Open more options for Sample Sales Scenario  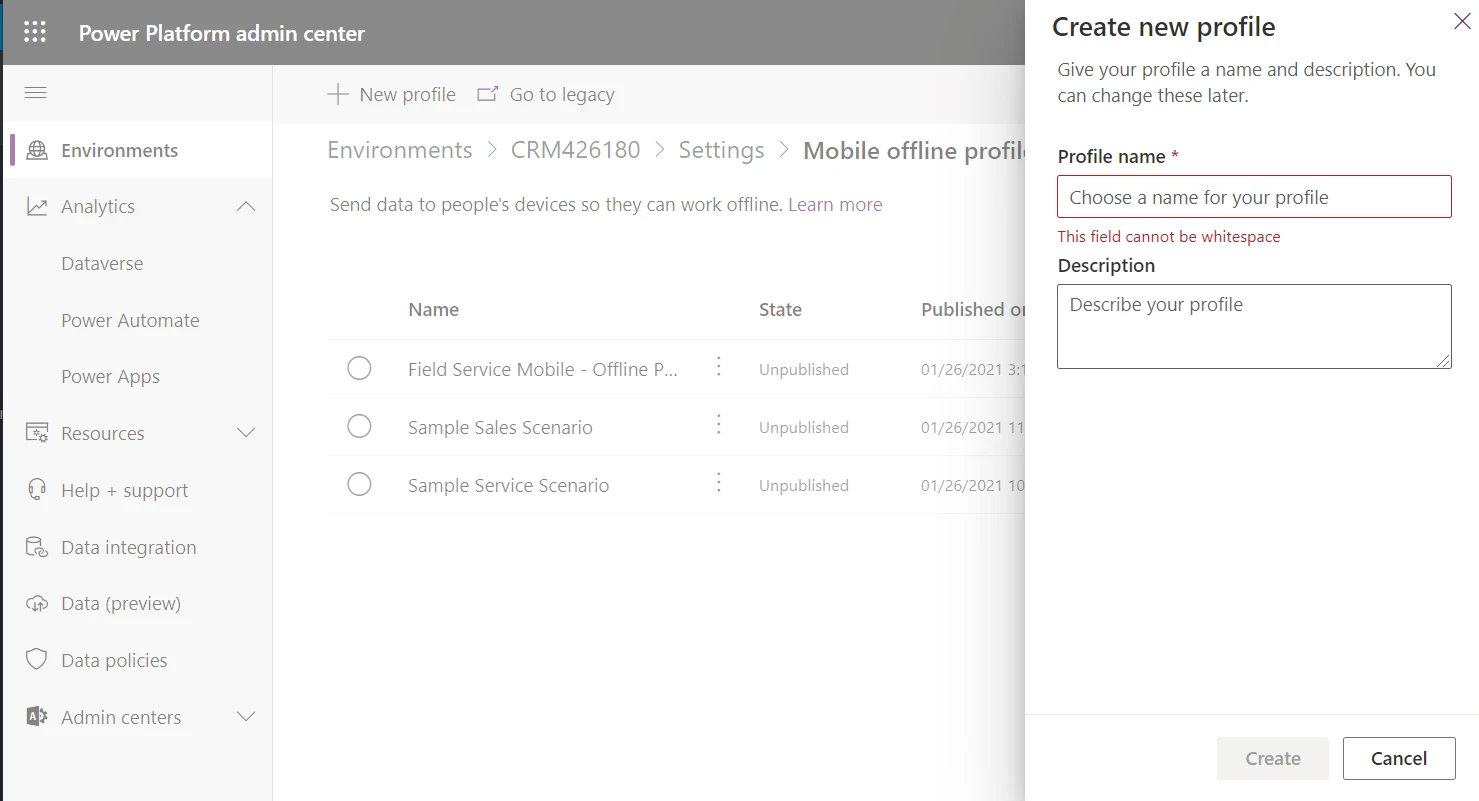718,426
